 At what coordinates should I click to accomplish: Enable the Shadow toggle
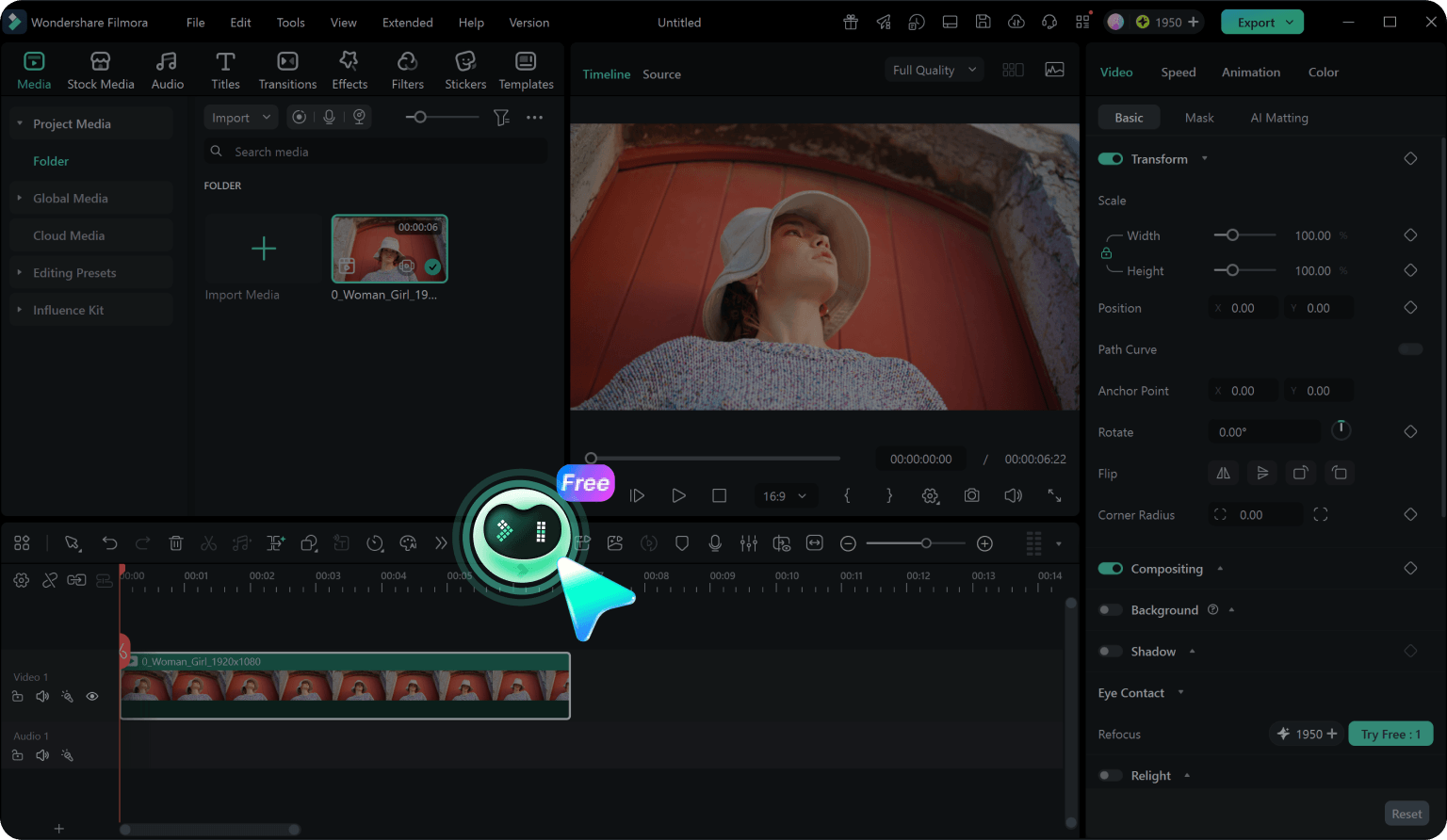(1111, 652)
